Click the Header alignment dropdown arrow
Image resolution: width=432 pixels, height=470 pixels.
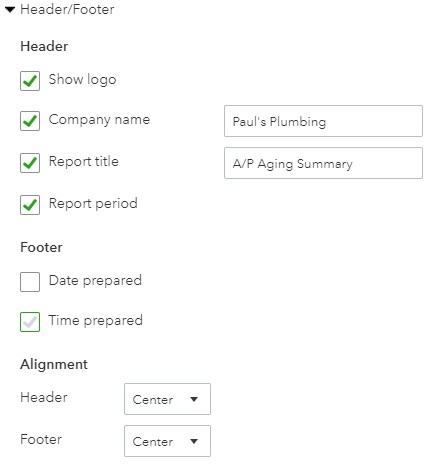pyautogui.click(x=194, y=399)
